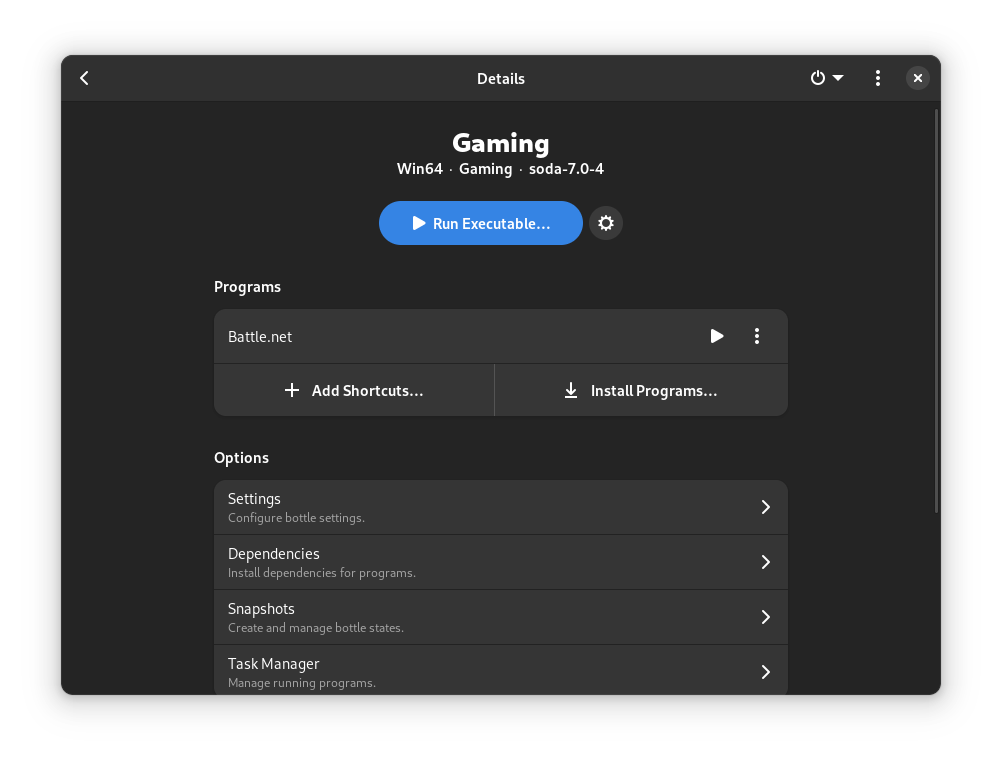
Task: Click Install Programs for the Gaming bottle
Action: tap(640, 390)
